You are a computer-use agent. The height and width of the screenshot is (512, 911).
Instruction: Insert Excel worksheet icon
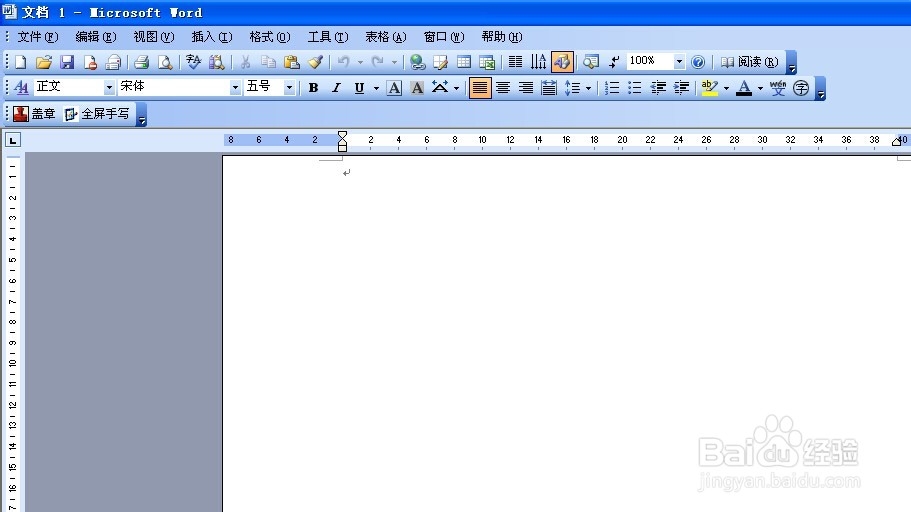click(x=487, y=62)
